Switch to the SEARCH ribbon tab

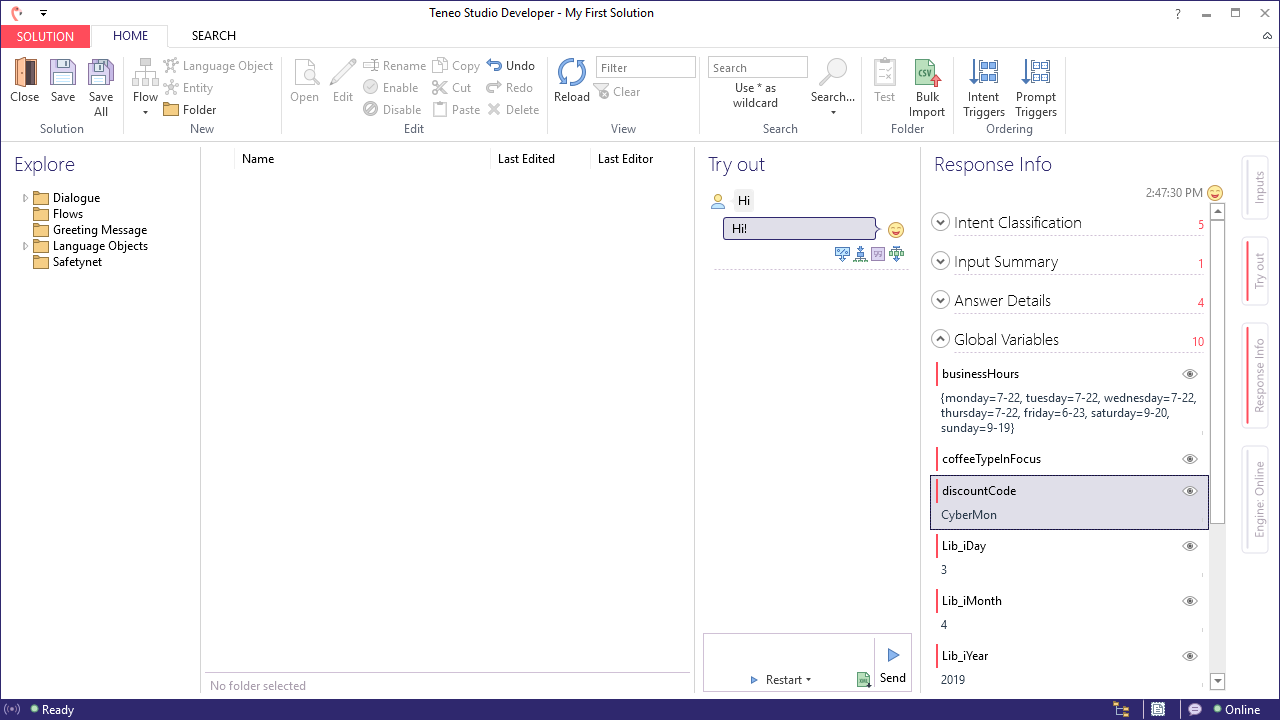[214, 36]
